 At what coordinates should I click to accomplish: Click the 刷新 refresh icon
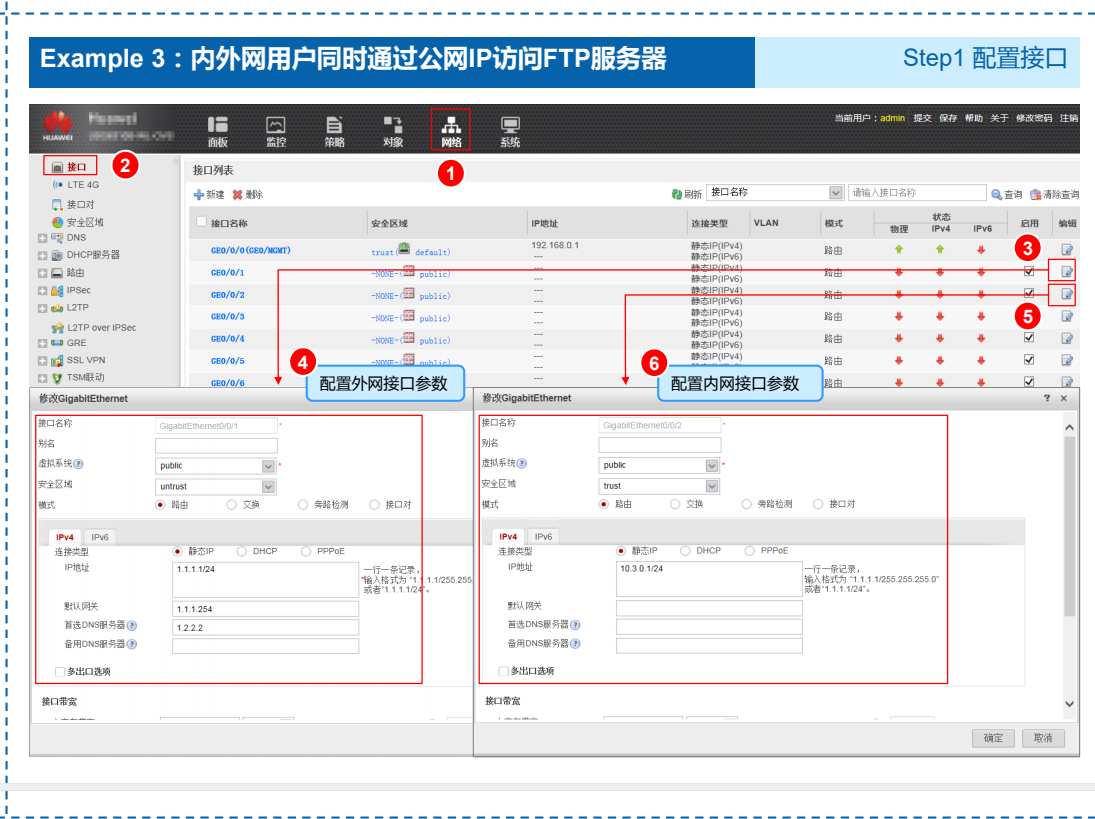[677, 194]
